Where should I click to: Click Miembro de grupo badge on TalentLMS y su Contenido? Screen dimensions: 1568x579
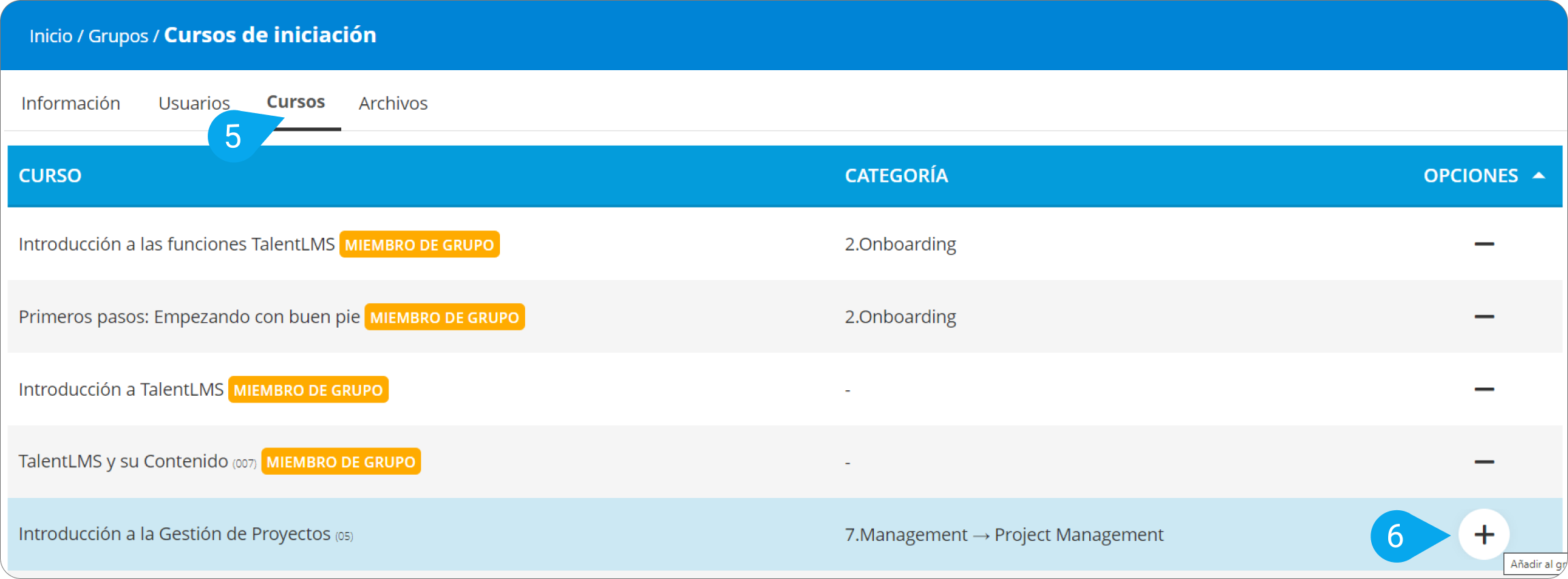coord(341,461)
